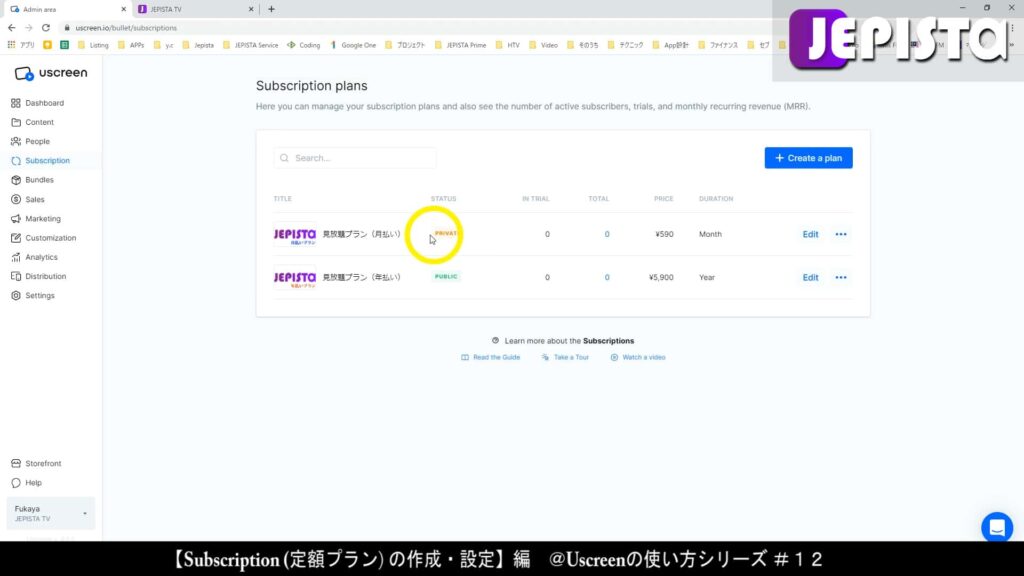
Task: Open the Video bookmark folder
Action: click(543, 45)
